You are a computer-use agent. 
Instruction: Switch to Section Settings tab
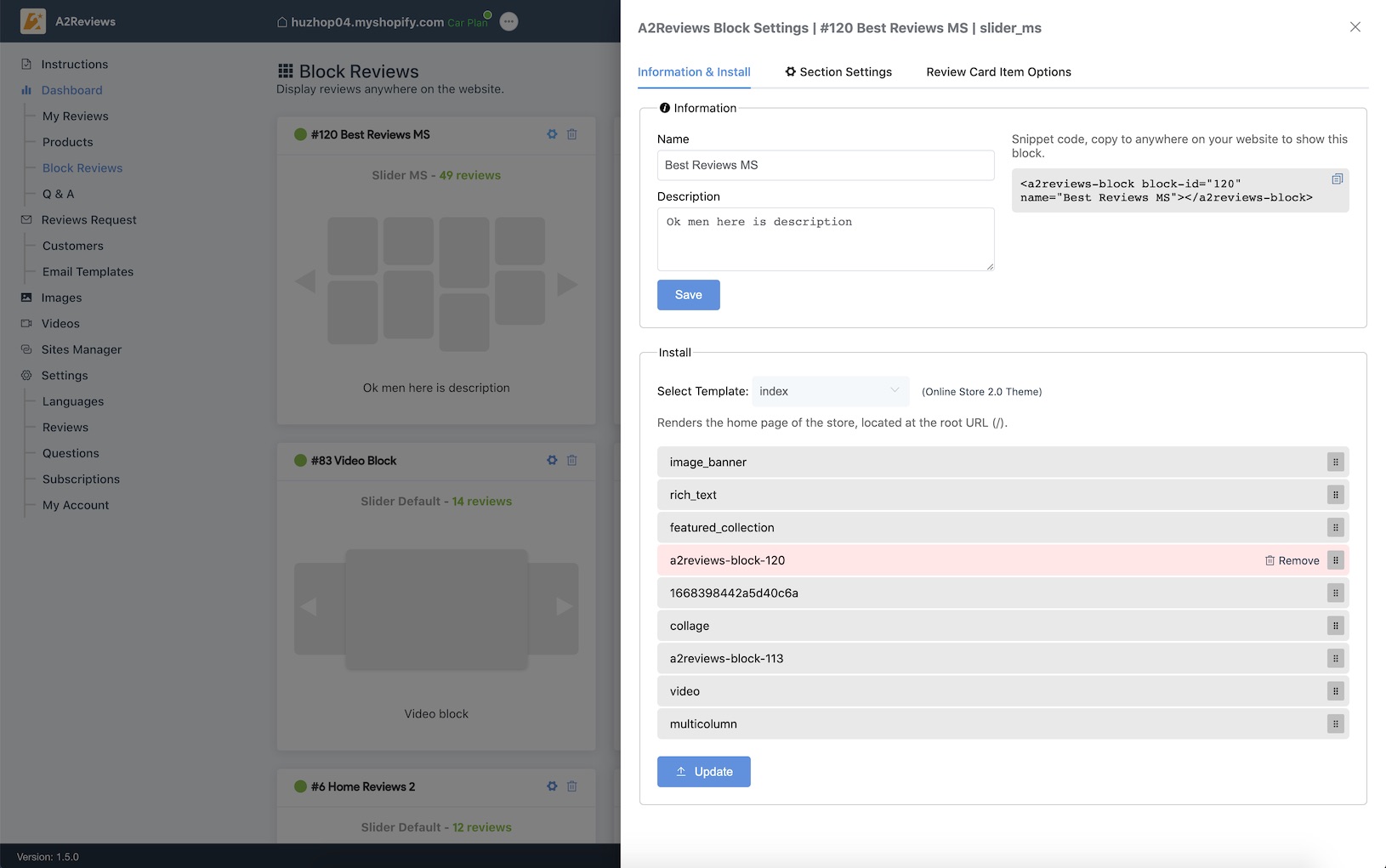tap(838, 72)
